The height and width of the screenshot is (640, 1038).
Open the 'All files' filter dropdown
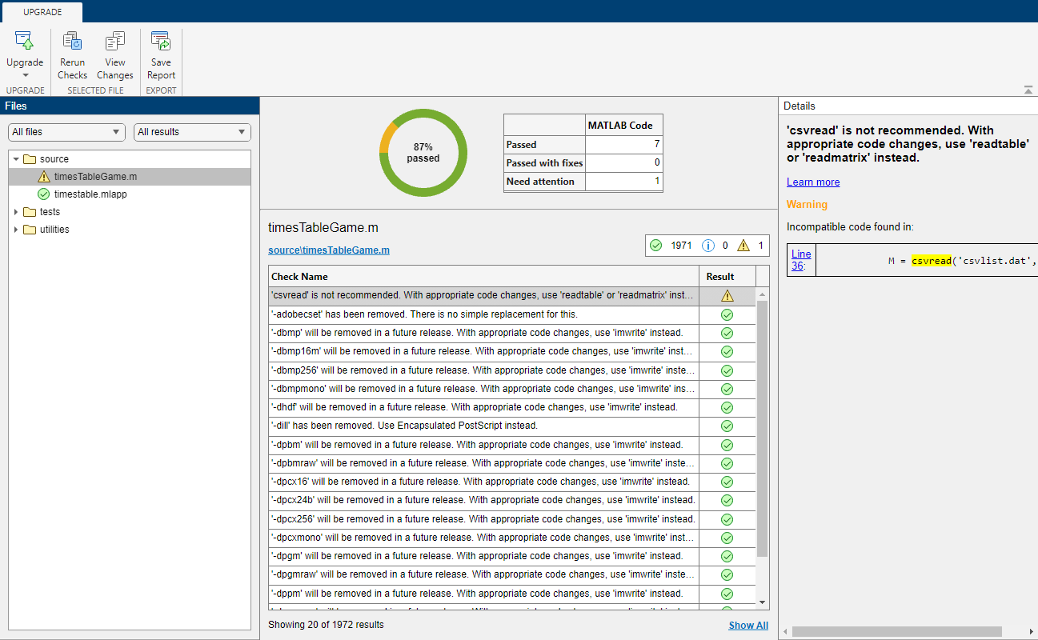coord(65,132)
